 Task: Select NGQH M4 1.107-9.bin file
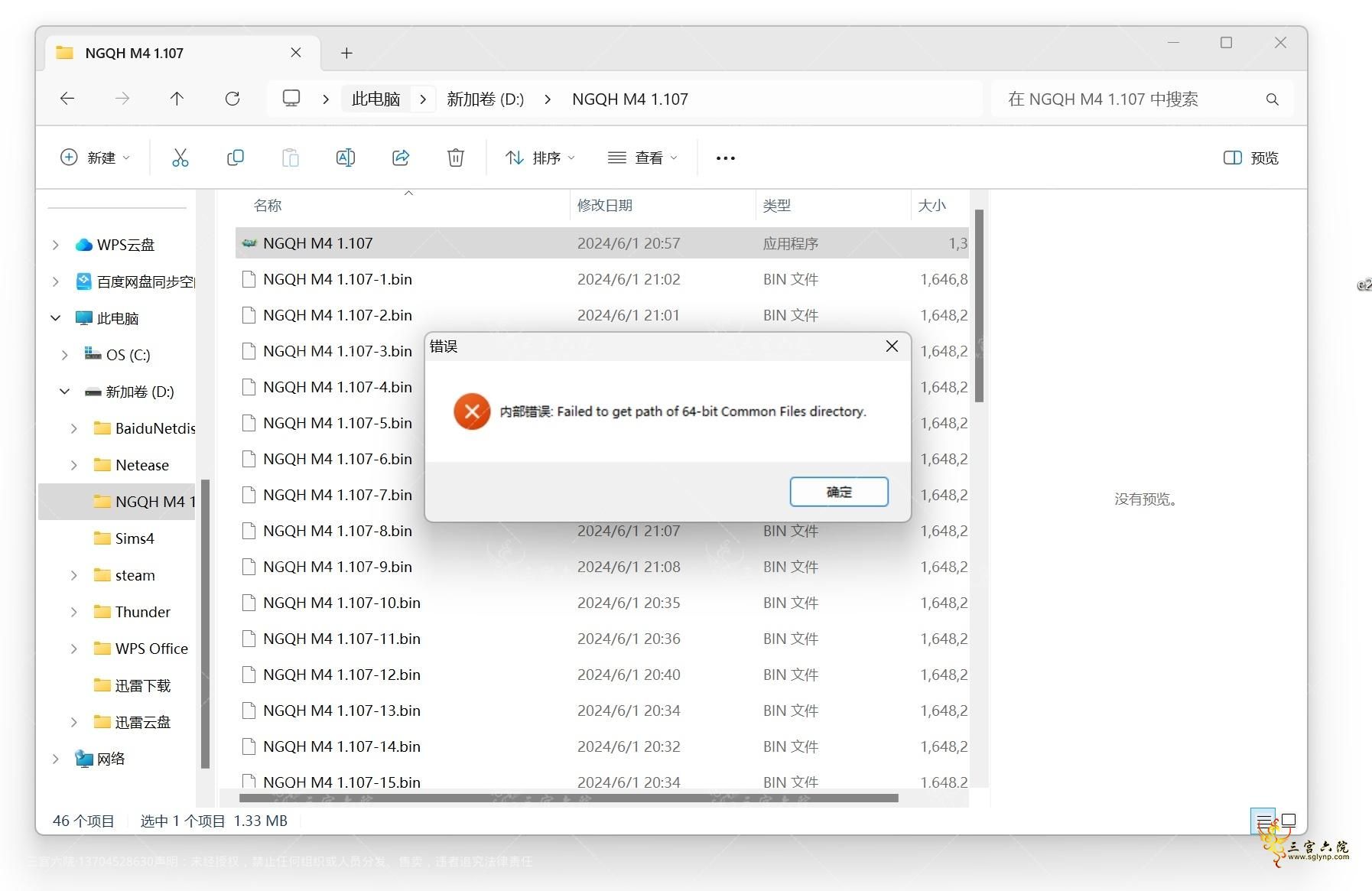click(601, 567)
